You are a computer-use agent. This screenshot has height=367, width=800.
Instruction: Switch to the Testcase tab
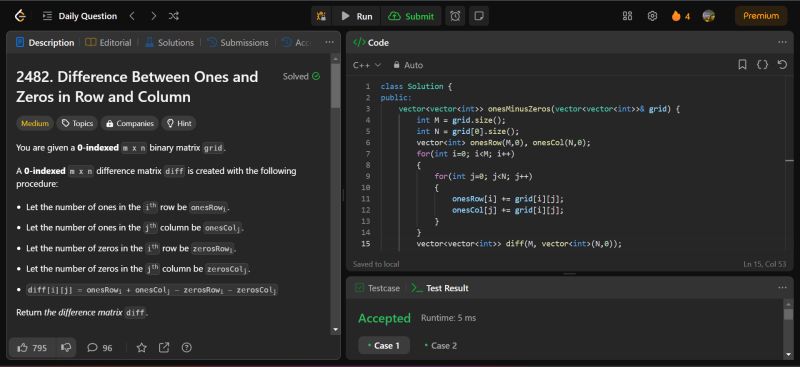click(x=377, y=288)
